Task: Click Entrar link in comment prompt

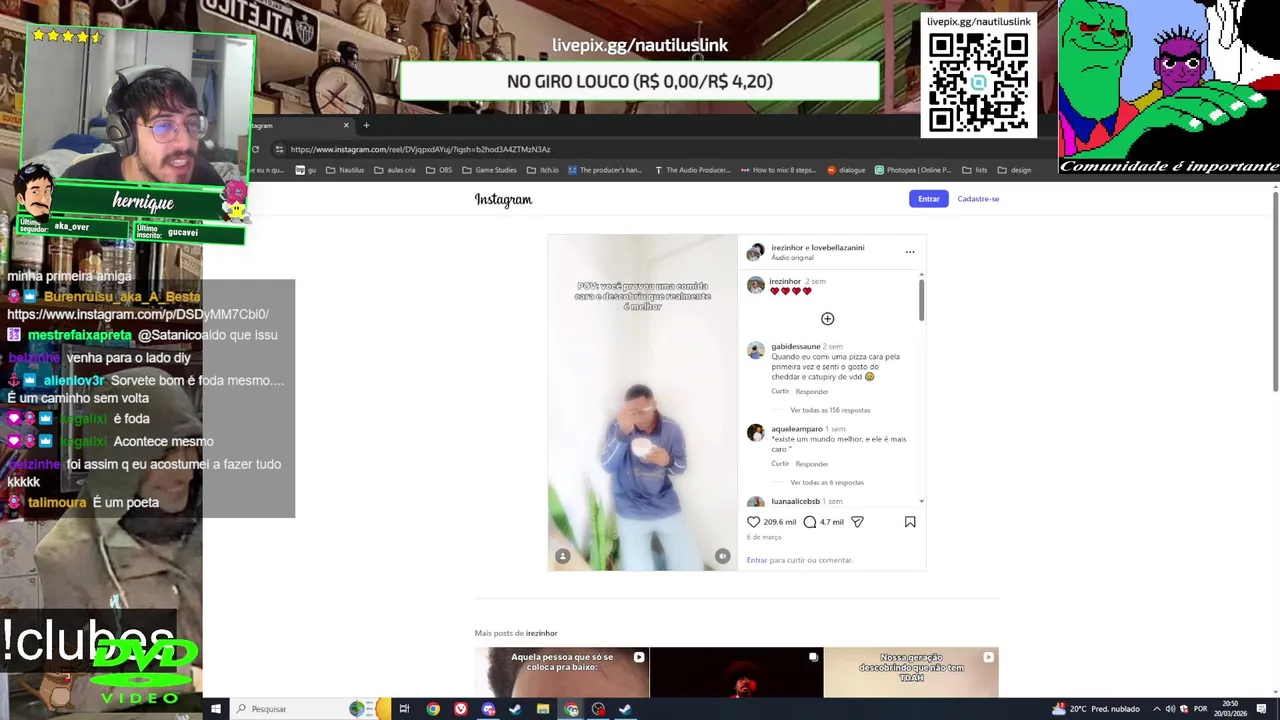Action: pos(757,560)
